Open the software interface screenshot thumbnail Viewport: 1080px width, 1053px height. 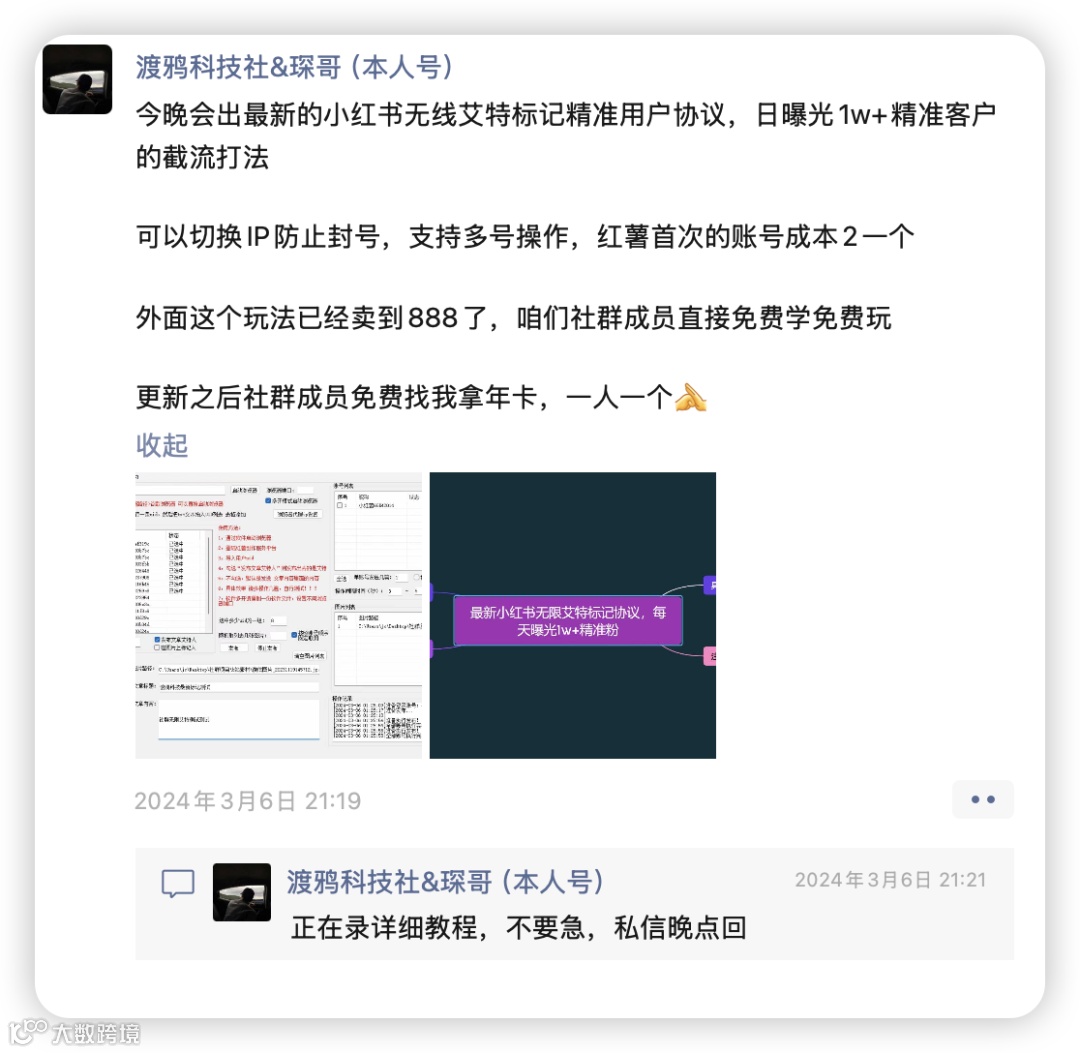tap(278, 615)
